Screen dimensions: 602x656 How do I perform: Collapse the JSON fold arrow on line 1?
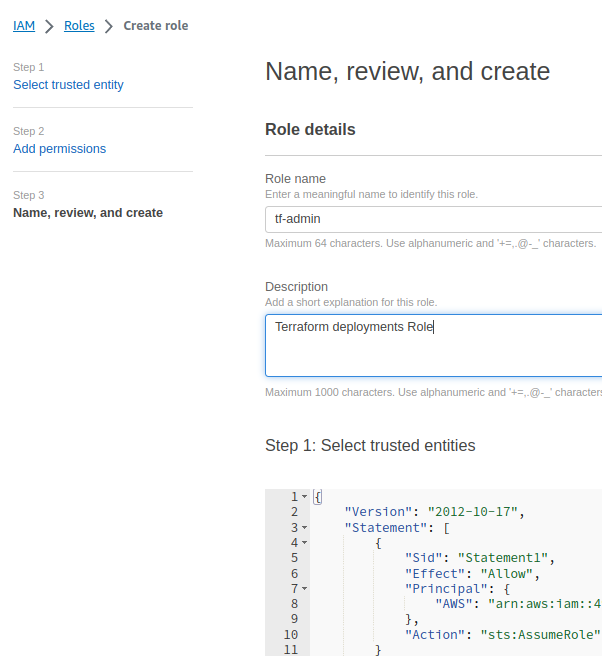tap(305, 497)
